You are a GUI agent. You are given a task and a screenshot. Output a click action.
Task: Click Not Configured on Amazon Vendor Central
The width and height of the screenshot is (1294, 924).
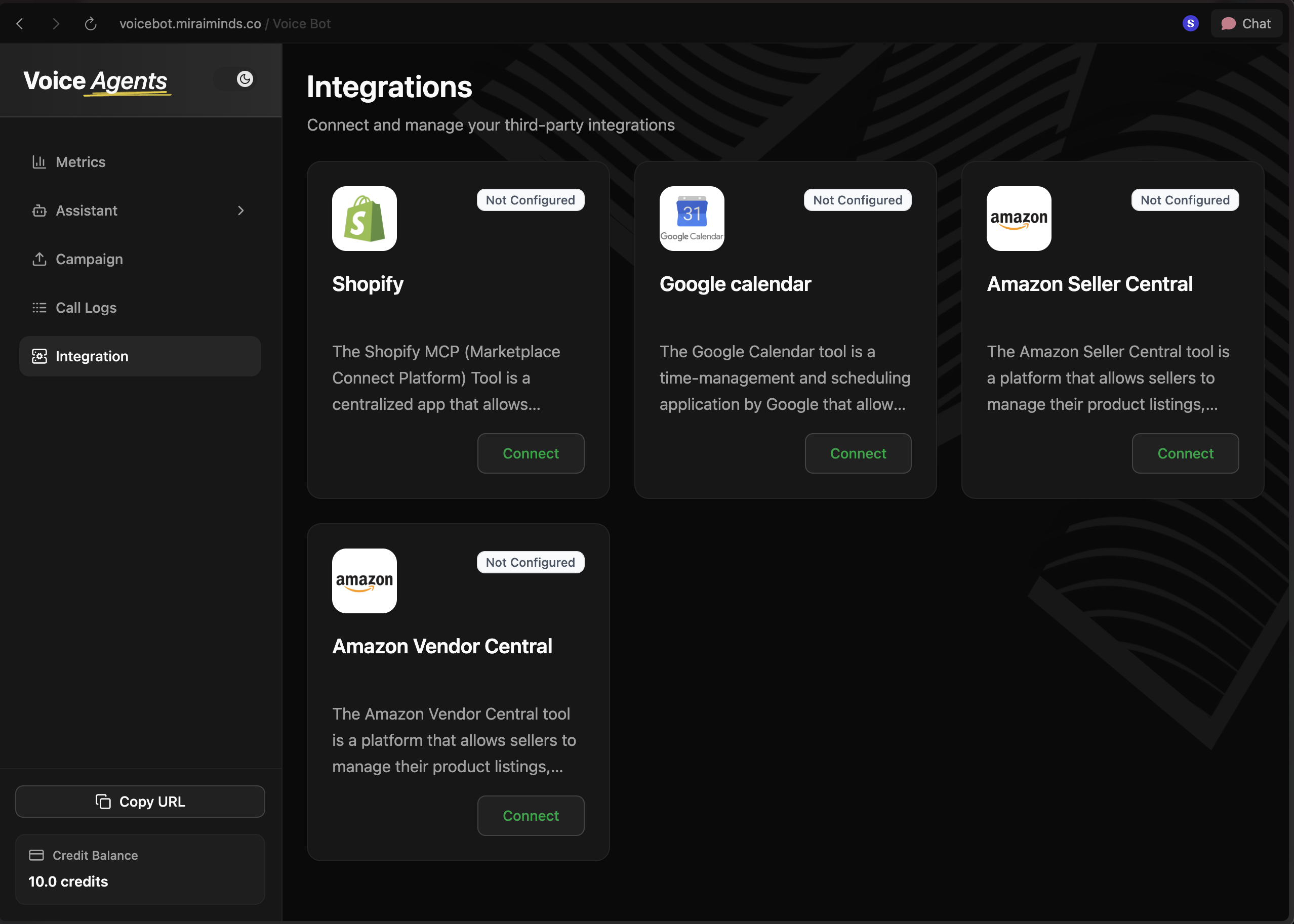[530, 562]
